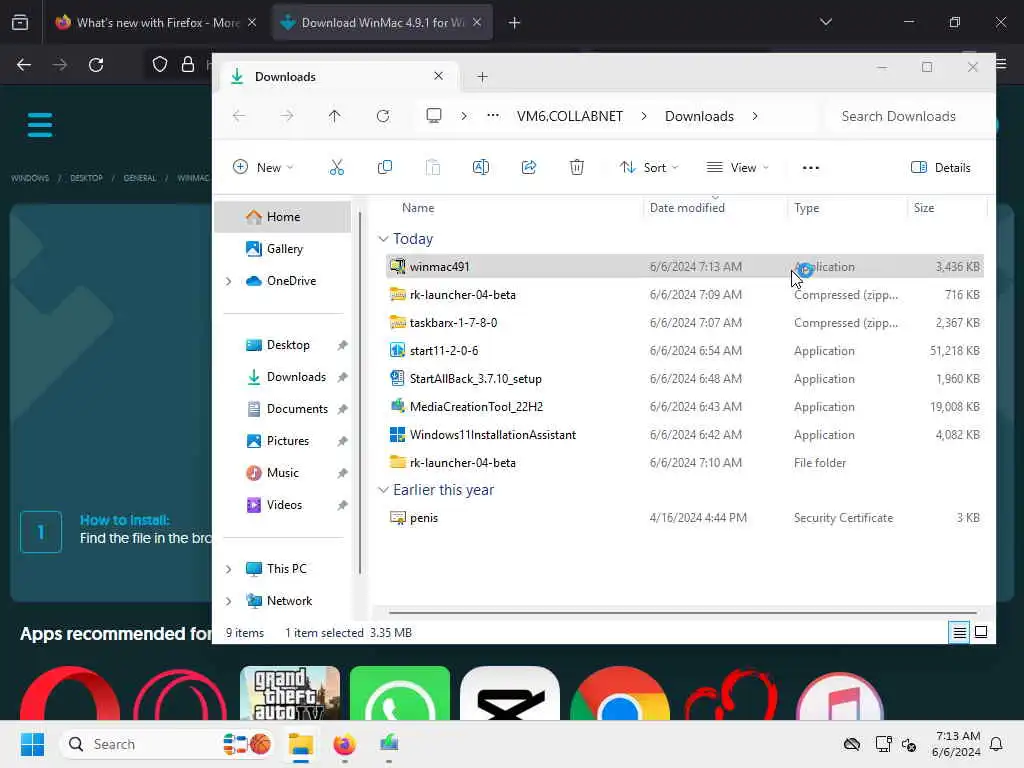Image resolution: width=1024 pixels, height=768 pixels.
Task: Click the Rename icon in Explorer toolbar
Action: pyautogui.click(x=481, y=168)
